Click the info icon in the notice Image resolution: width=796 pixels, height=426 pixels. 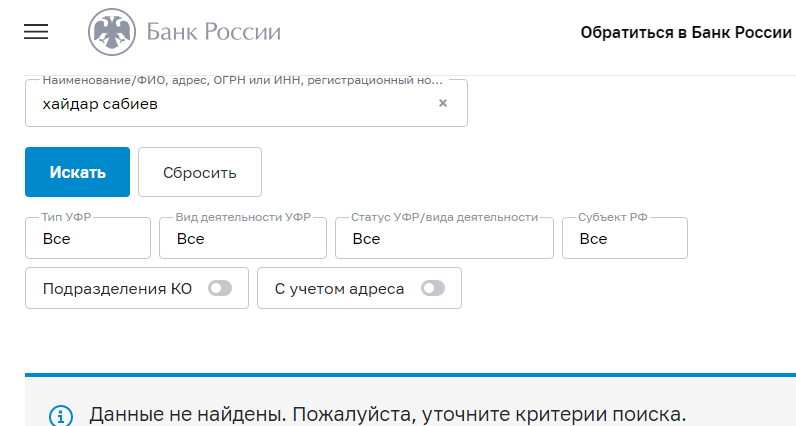tap(61, 415)
